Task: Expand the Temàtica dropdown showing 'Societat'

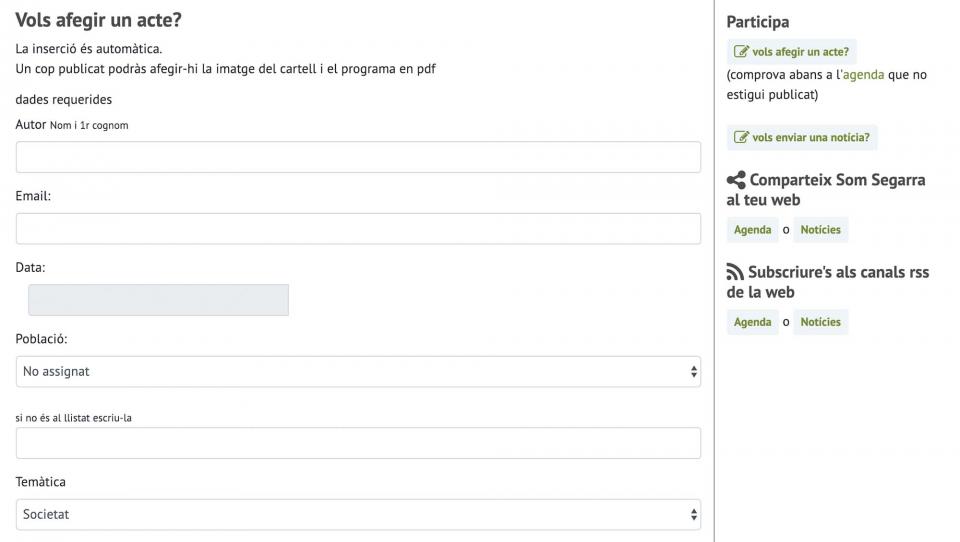Action: pyautogui.click(x=357, y=514)
